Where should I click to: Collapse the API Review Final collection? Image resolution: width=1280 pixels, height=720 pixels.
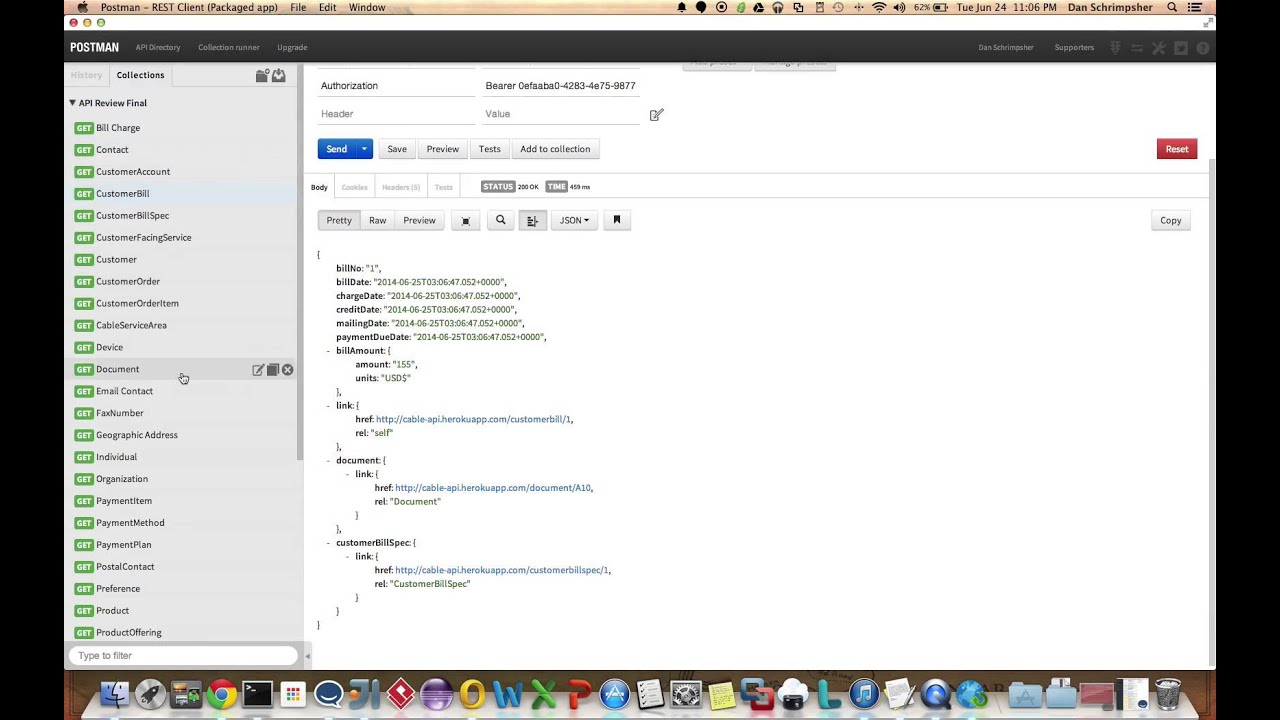coord(72,103)
